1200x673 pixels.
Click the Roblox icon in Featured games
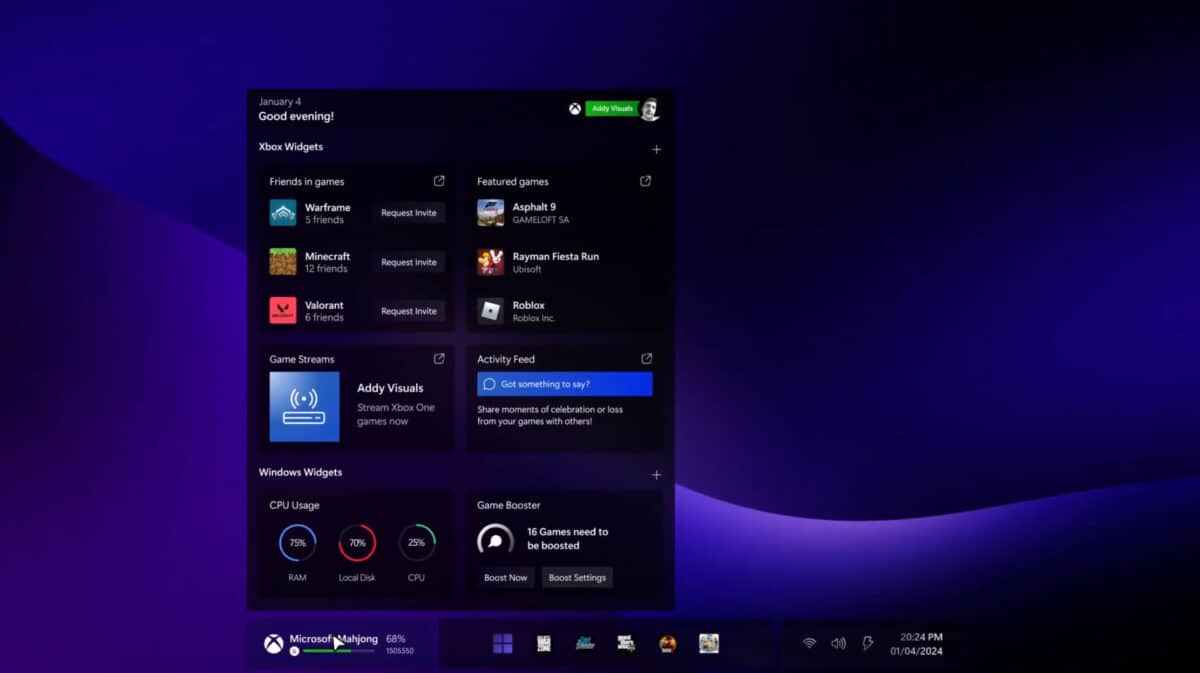click(x=490, y=311)
